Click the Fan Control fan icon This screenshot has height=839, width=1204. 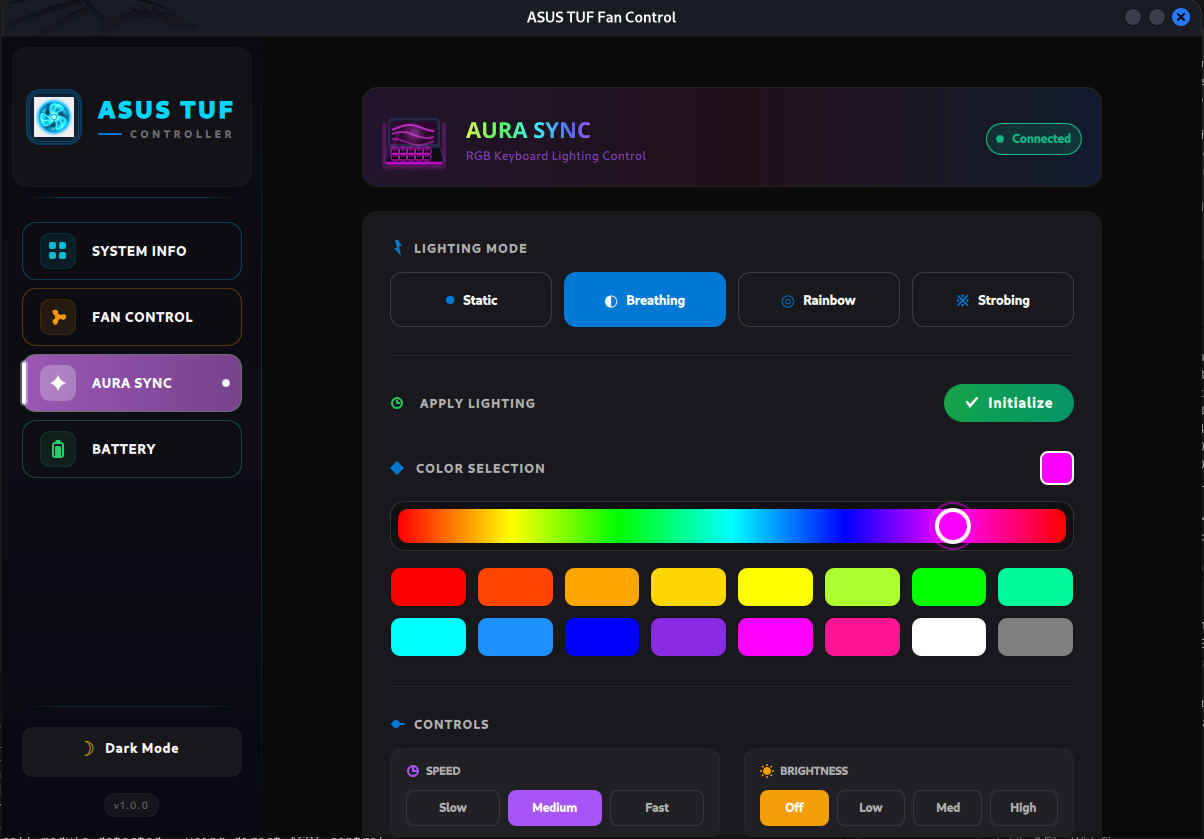58,317
